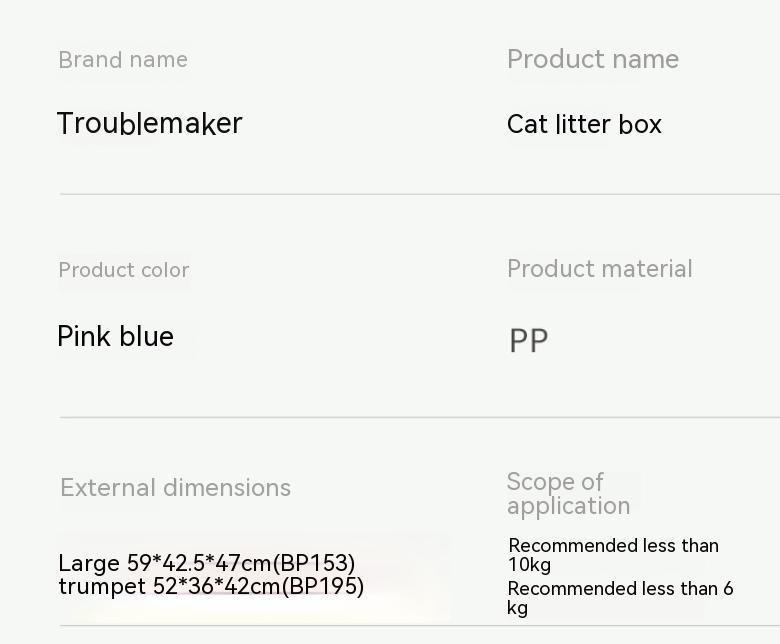Click the BP195 model code
This screenshot has height=644, width=780.
point(323,587)
